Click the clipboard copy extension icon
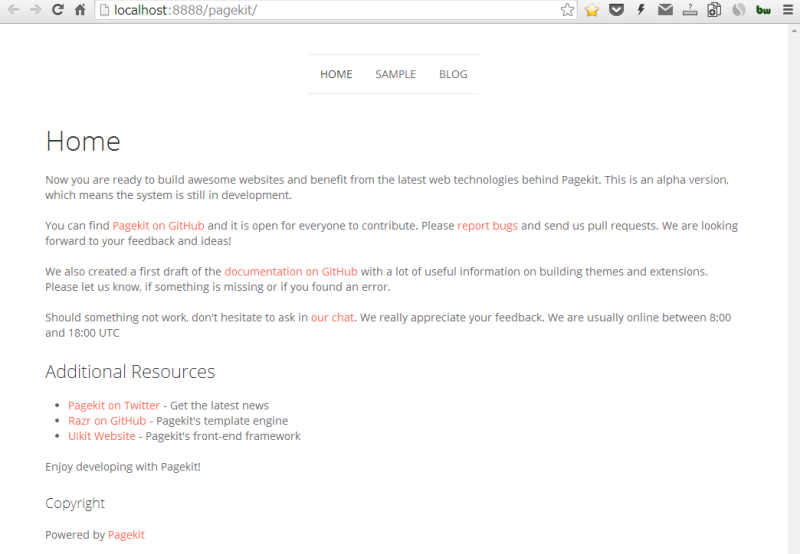The height and width of the screenshot is (554, 800). [714, 10]
